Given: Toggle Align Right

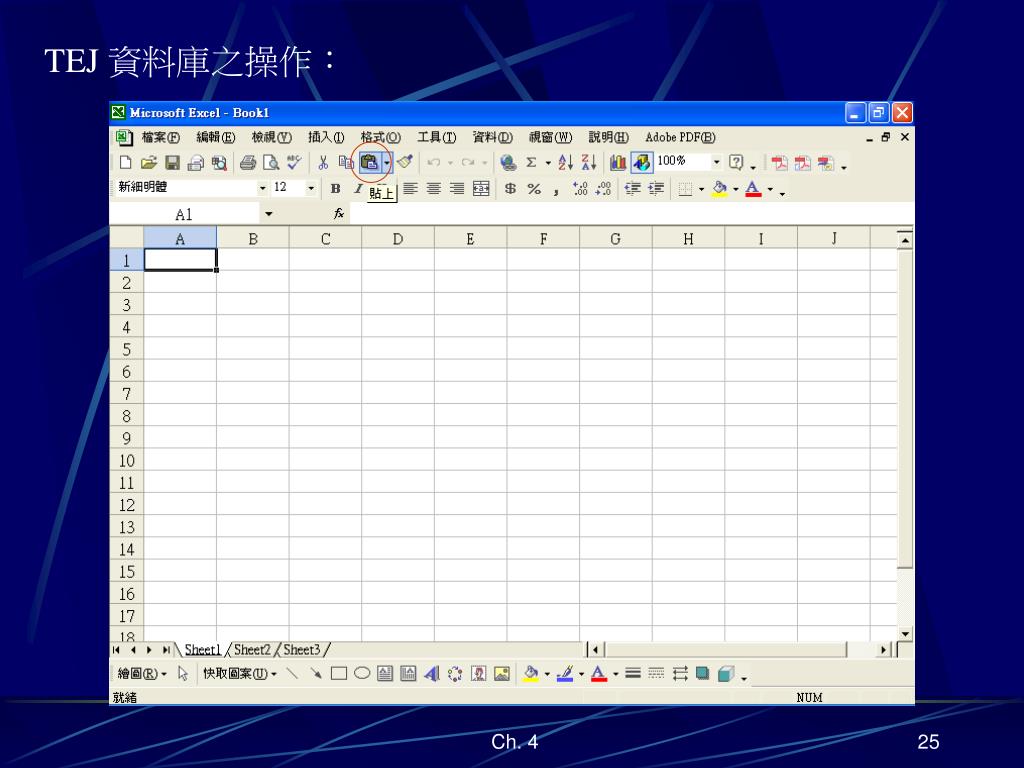Looking at the screenshot, I should (457, 189).
